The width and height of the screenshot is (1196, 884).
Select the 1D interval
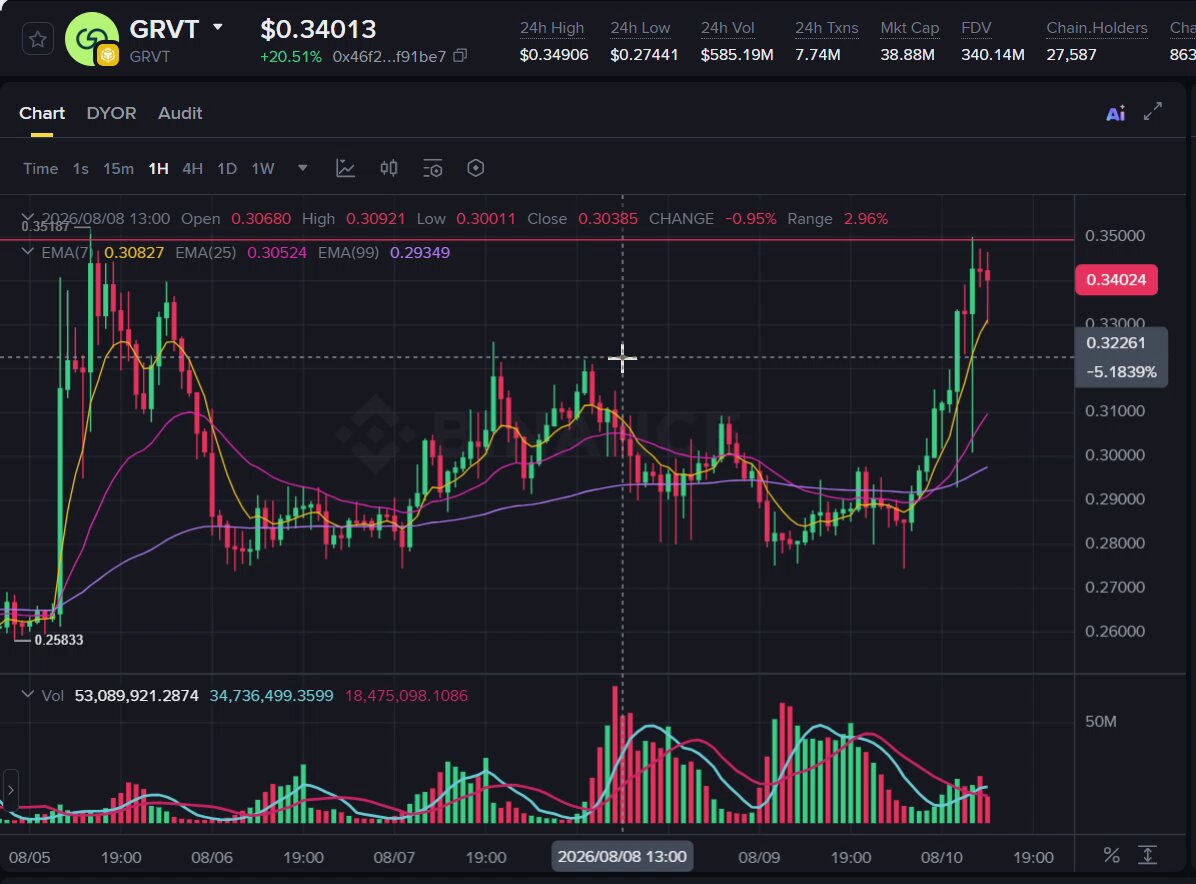click(x=227, y=169)
